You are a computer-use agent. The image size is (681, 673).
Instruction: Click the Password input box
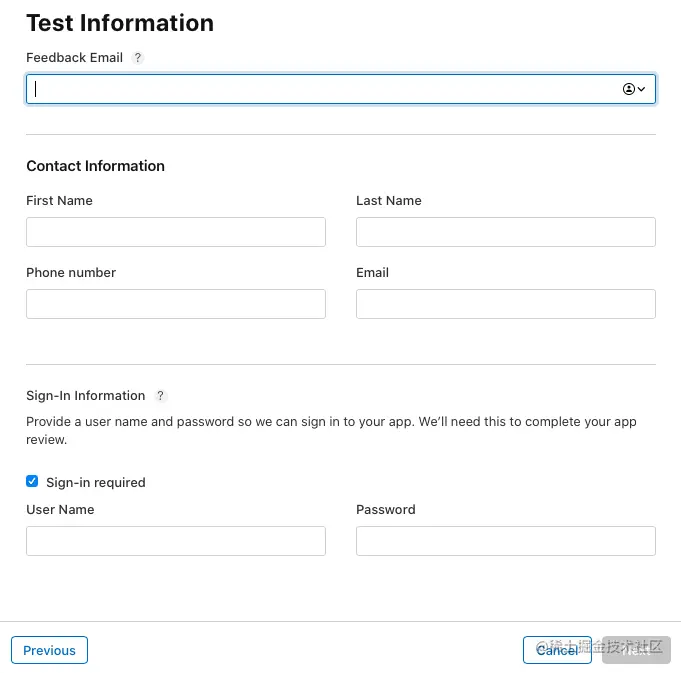(x=506, y=541)
